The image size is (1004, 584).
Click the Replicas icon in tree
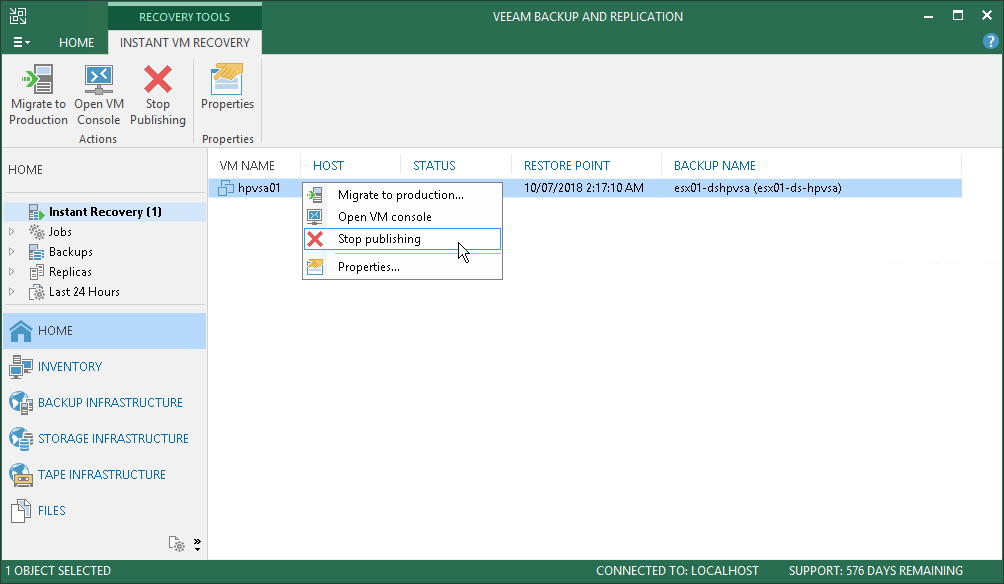click(36, 272)
